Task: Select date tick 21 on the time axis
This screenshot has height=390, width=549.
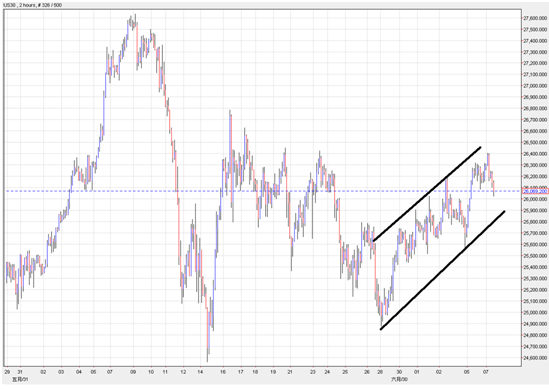Action: pos(290,372)
